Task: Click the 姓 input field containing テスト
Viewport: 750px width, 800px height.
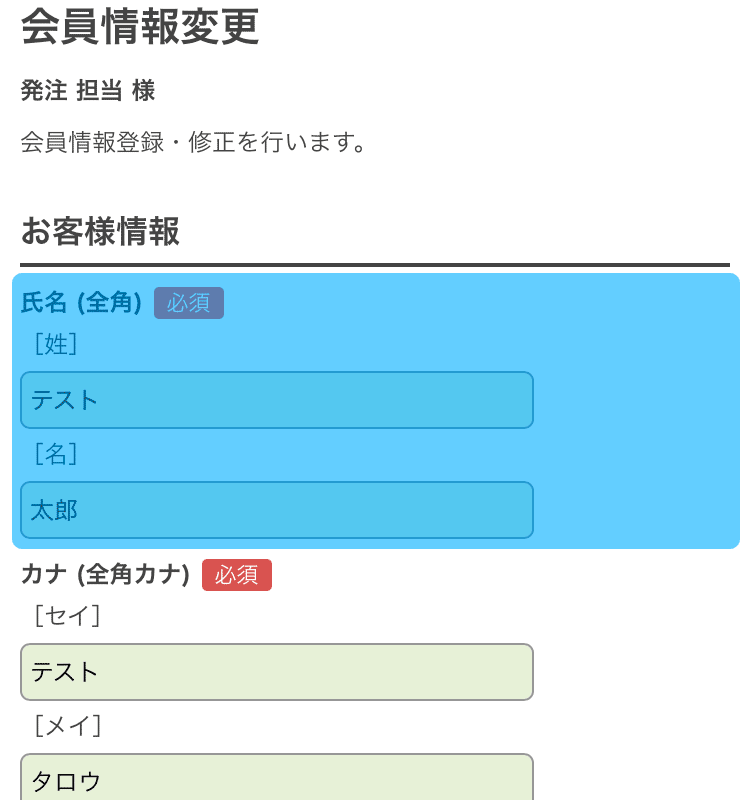Action: (276, 400)
